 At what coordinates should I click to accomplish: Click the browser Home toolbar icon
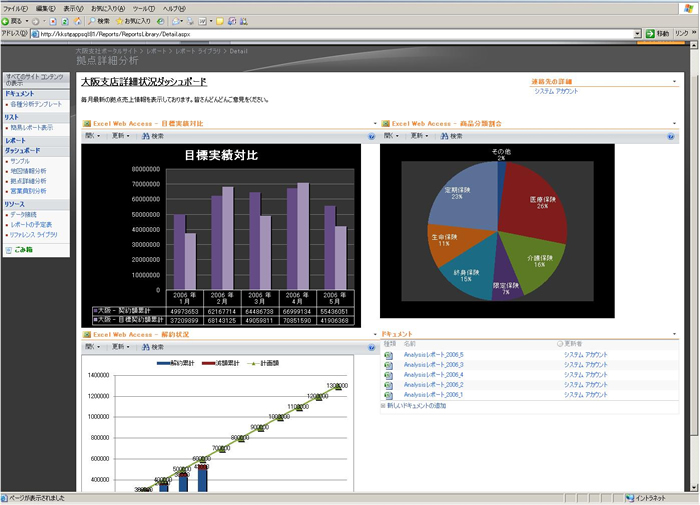[76, 20]
